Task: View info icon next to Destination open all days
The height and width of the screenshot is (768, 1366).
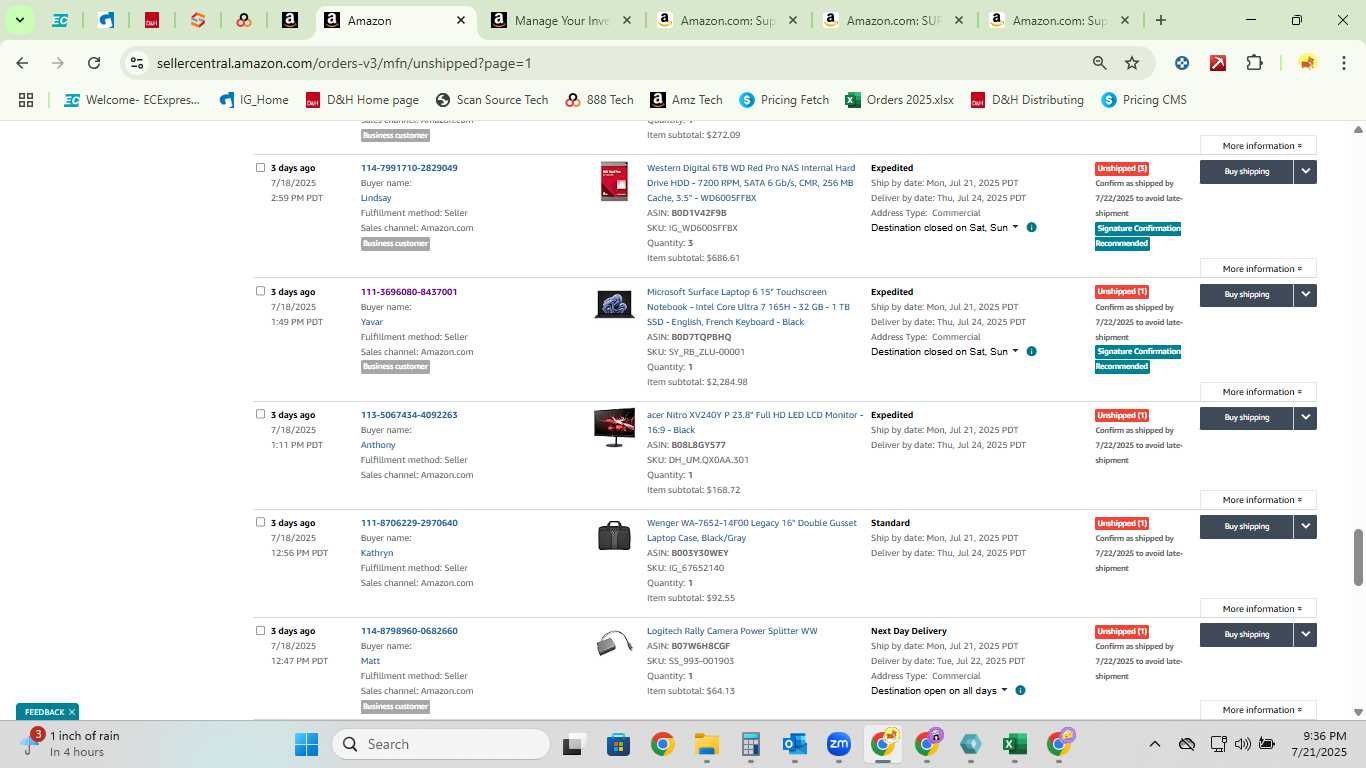Action: [1020, 691]
